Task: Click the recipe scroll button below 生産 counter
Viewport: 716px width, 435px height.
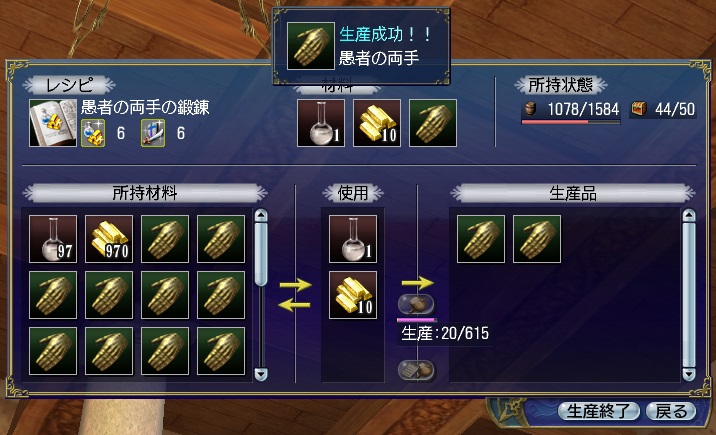Action: point(416,370)
